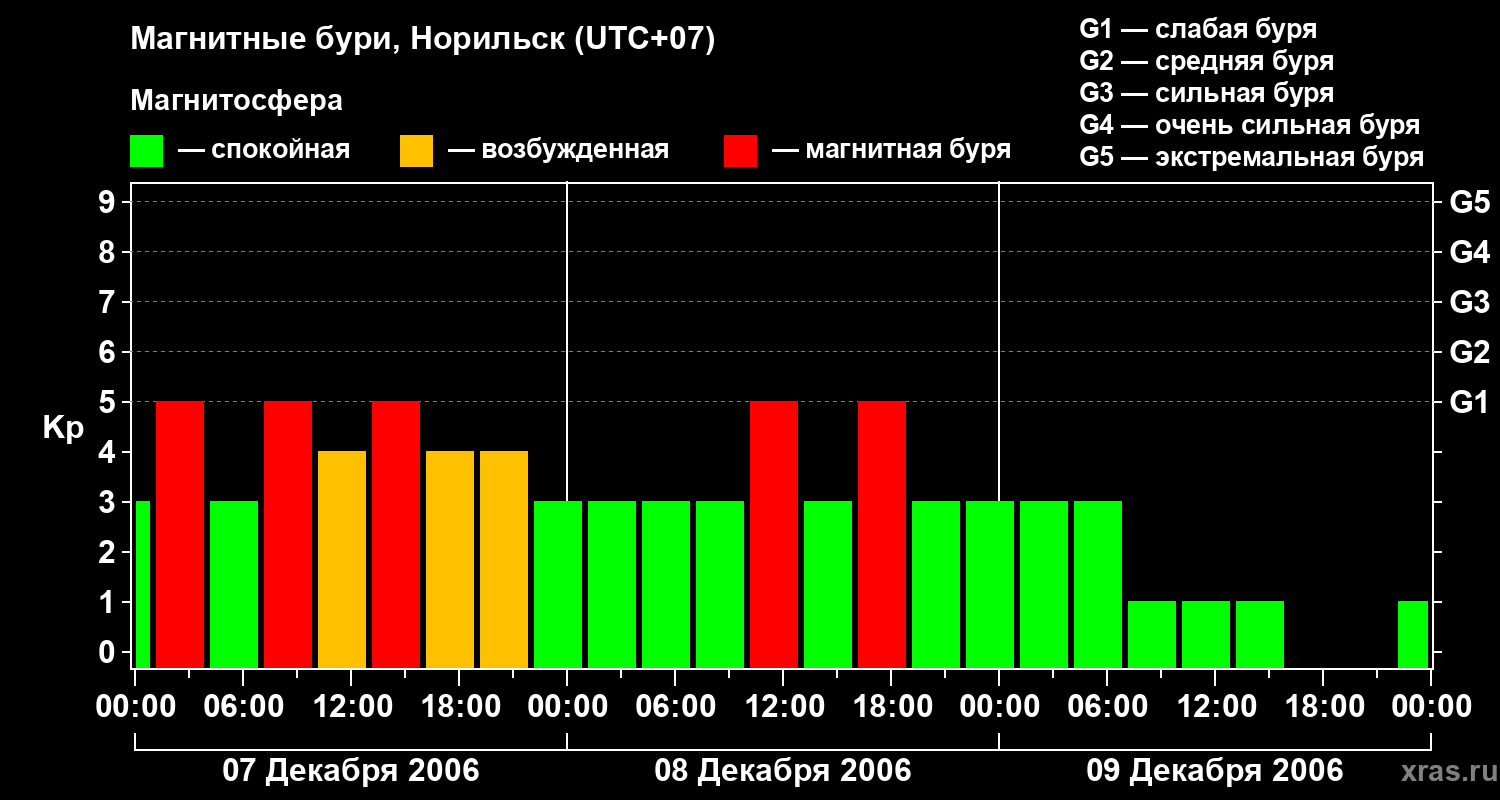Select the red bar at 12:00 on 08 Декабря
Image resolution: width=1500 pixels, height=800 pixels.
click(774, 534)
